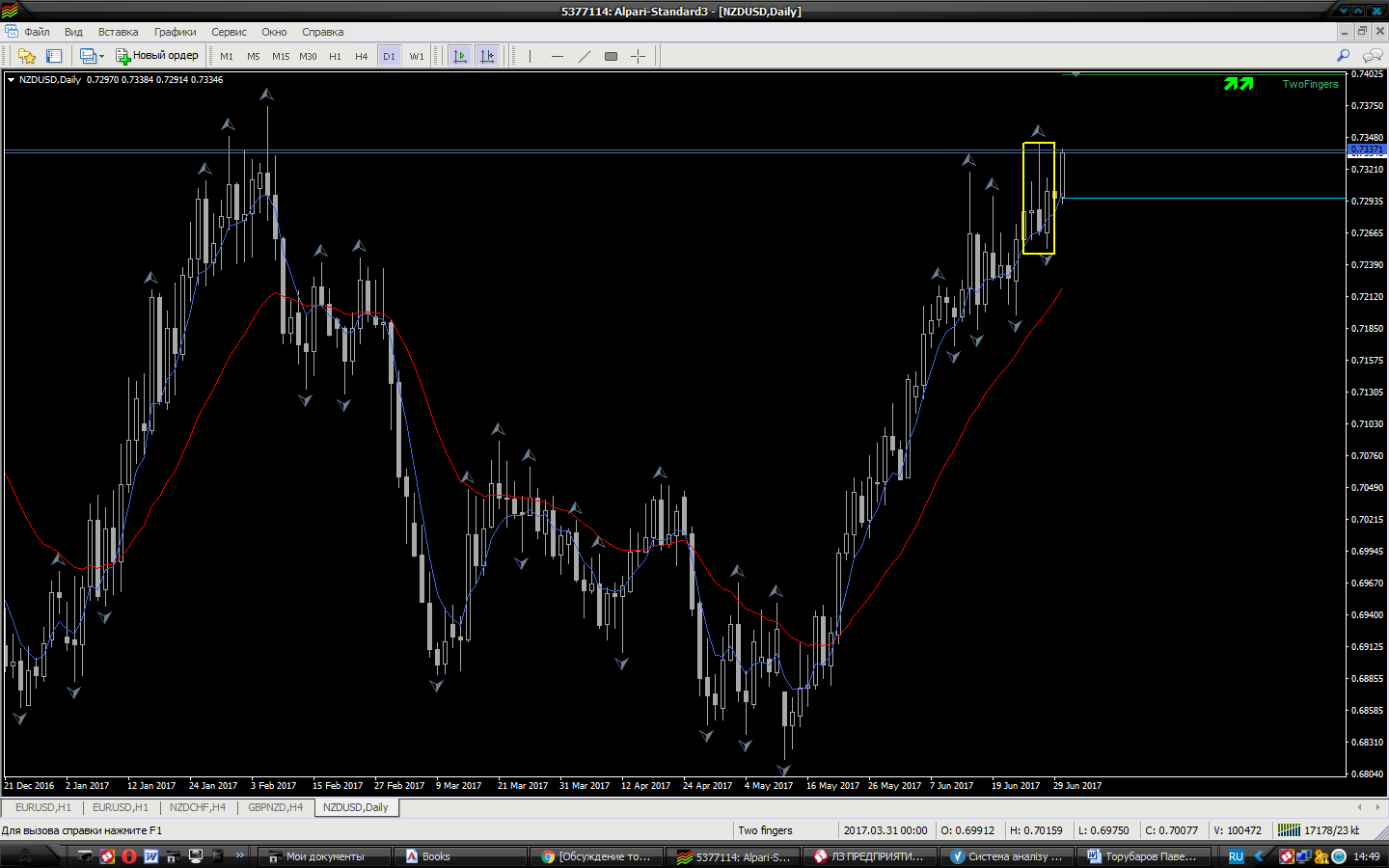The image size is (1389, 868).
Task: Switch to the NZDCHF,H4 chart tab
Action: [x=198, y=807]
